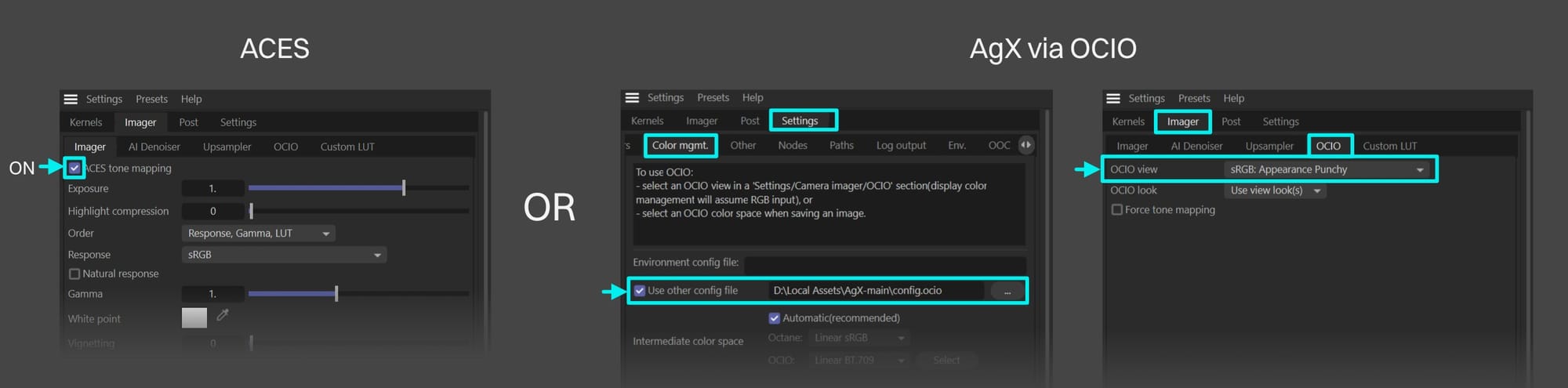Open Presets menu in Color mgmt. panel
1568x388 pixels.
click(713, 98)
